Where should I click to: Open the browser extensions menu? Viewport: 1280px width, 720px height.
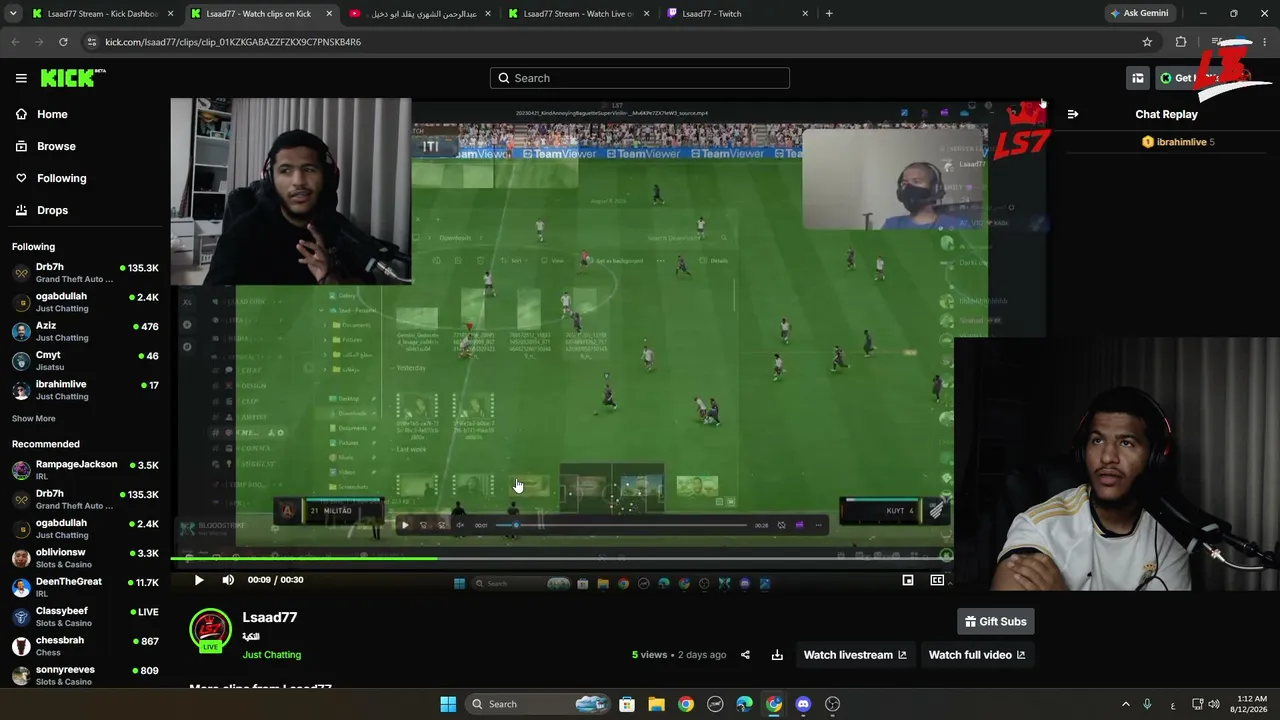pyautogui.click(x=1181, y=42)
